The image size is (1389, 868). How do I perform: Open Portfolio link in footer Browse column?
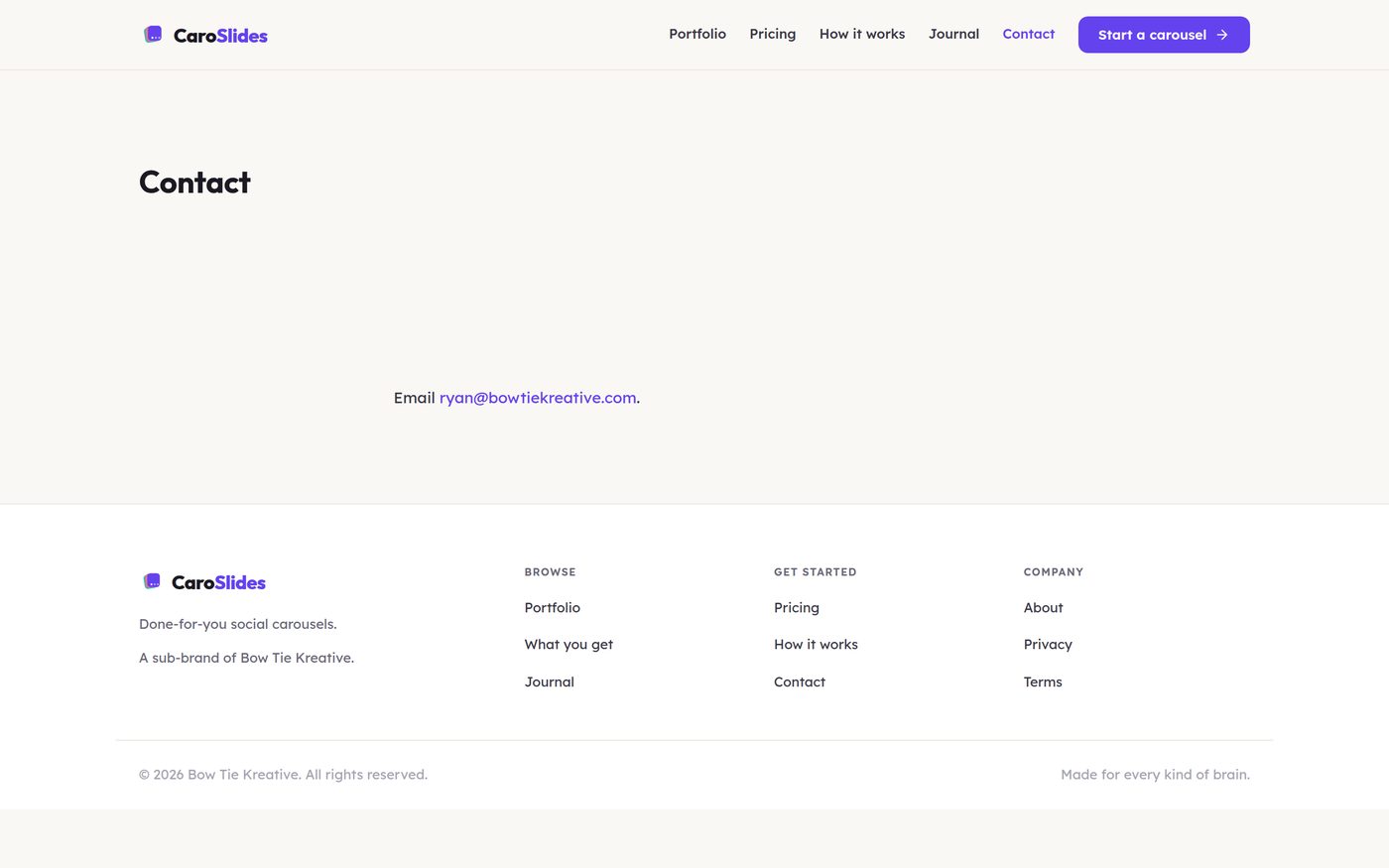[x=553, y=608]
